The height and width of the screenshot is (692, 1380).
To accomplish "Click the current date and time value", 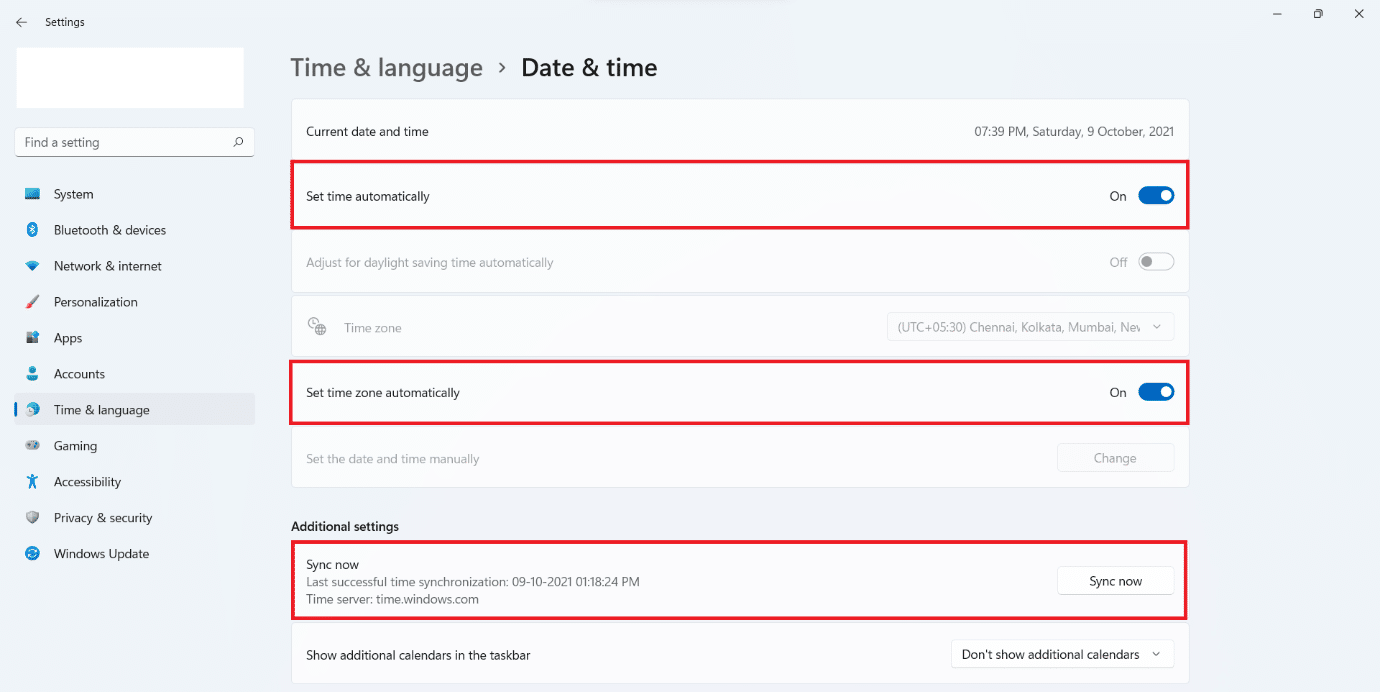I will [1074, 131].
